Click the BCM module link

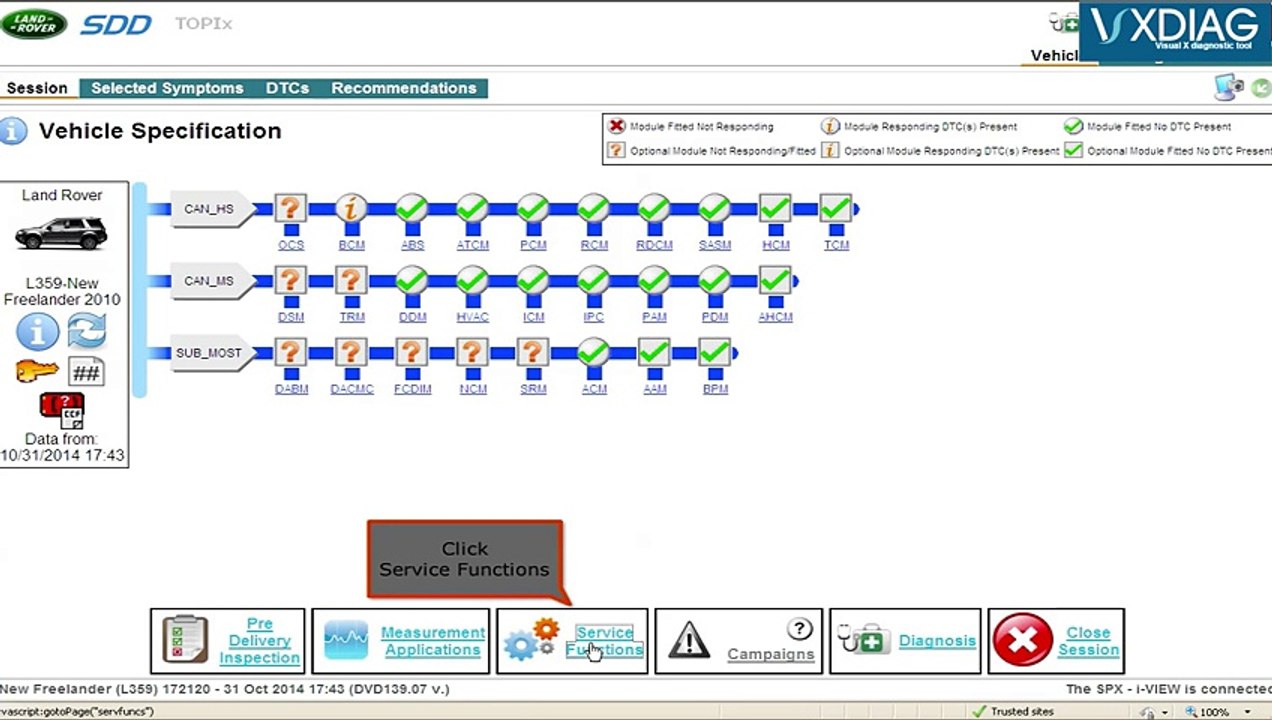point(351,245)
